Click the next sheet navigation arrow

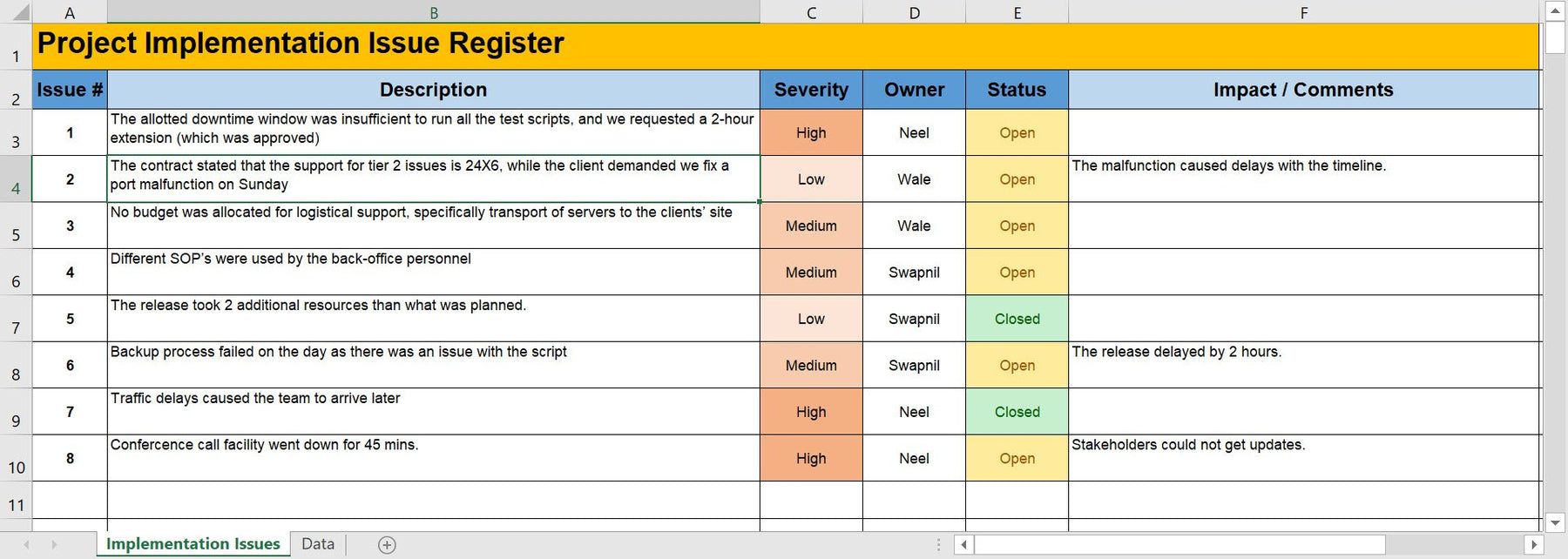click(x=54, y=545)
